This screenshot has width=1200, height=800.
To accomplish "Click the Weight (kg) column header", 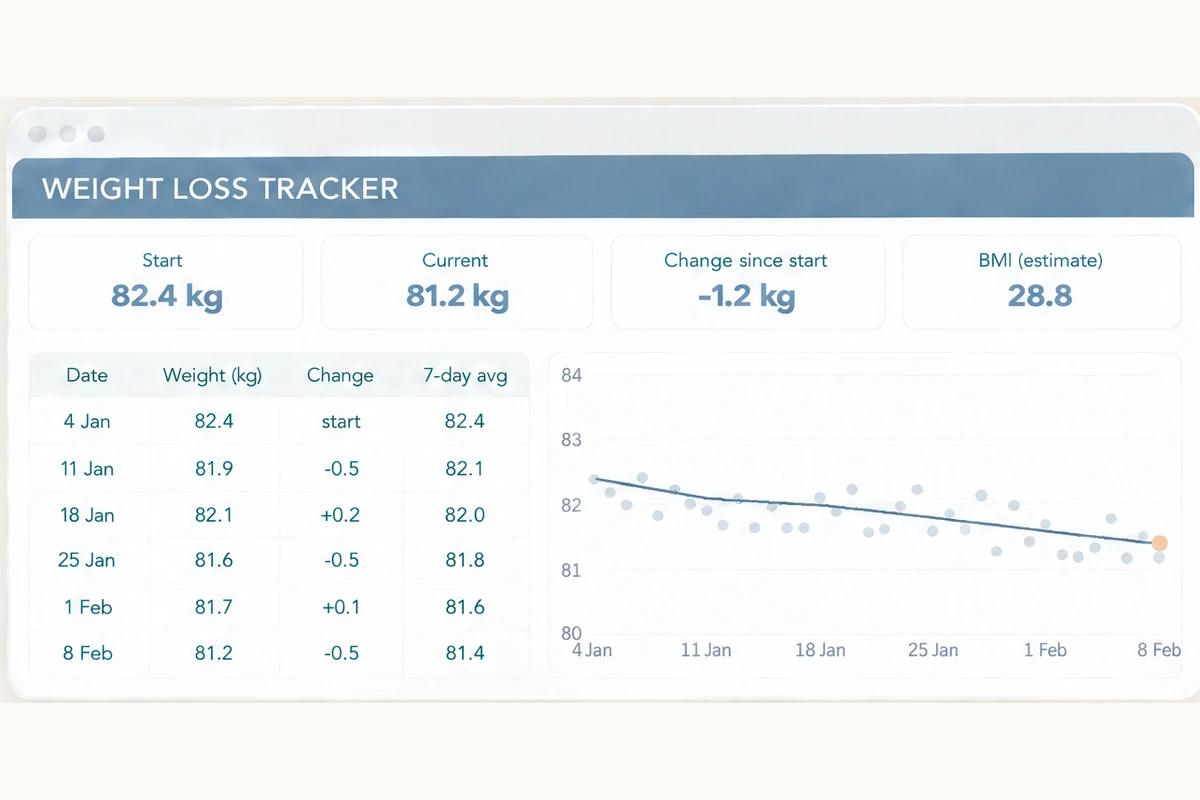I will coord(212,376).
